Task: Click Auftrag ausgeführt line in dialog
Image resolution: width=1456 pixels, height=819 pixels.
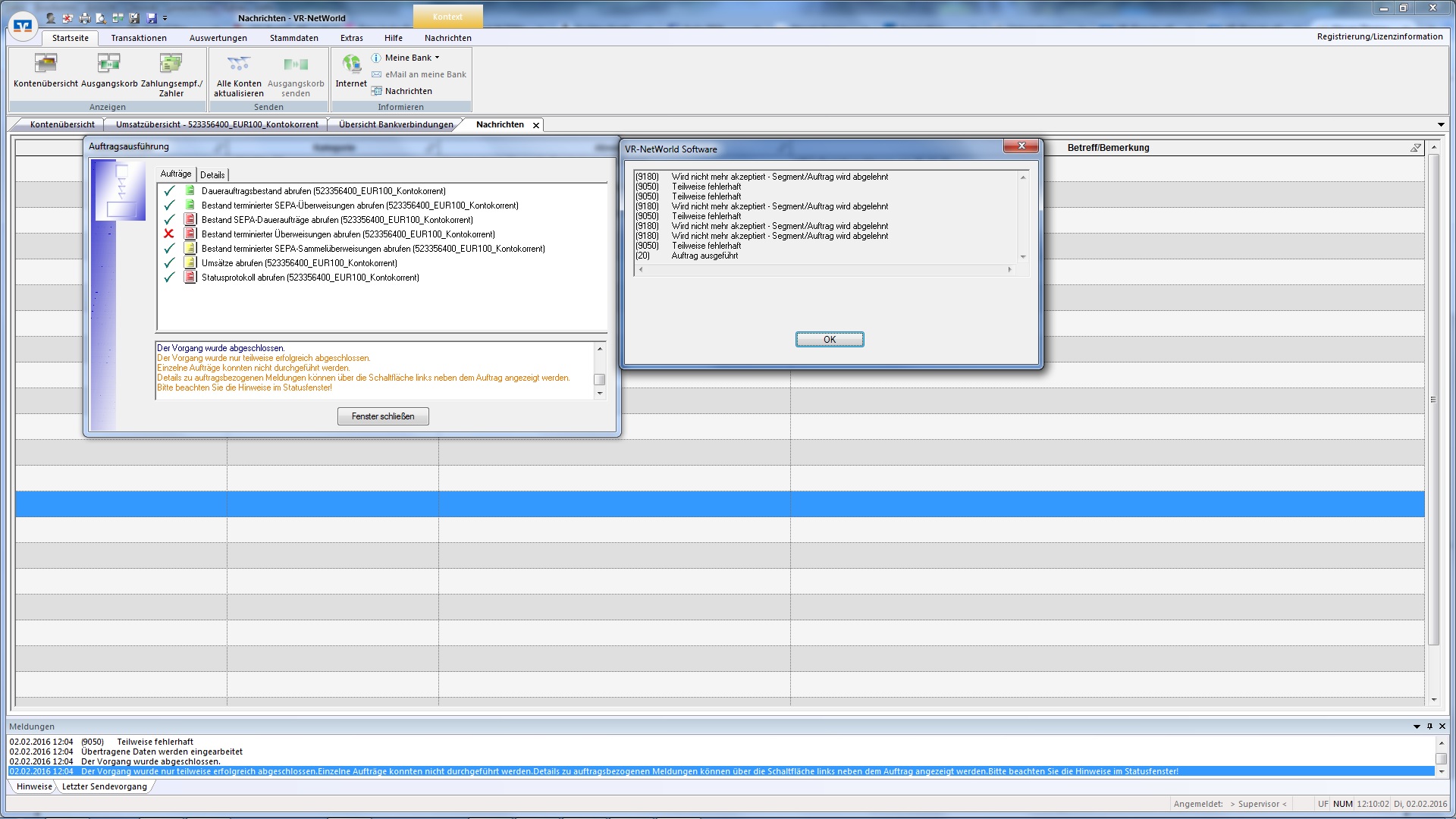Action: click(x=704, y=256)
